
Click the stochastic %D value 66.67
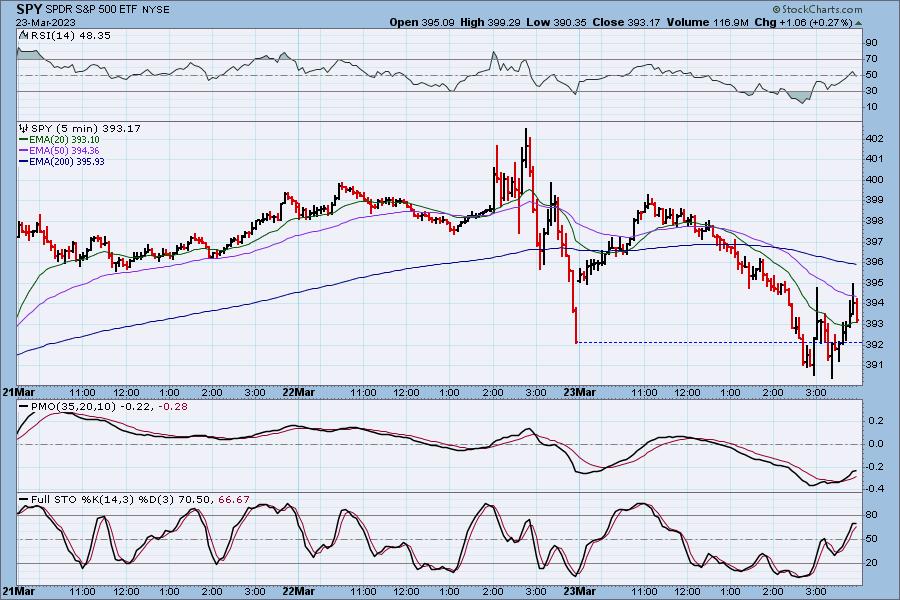coord(234,500)
